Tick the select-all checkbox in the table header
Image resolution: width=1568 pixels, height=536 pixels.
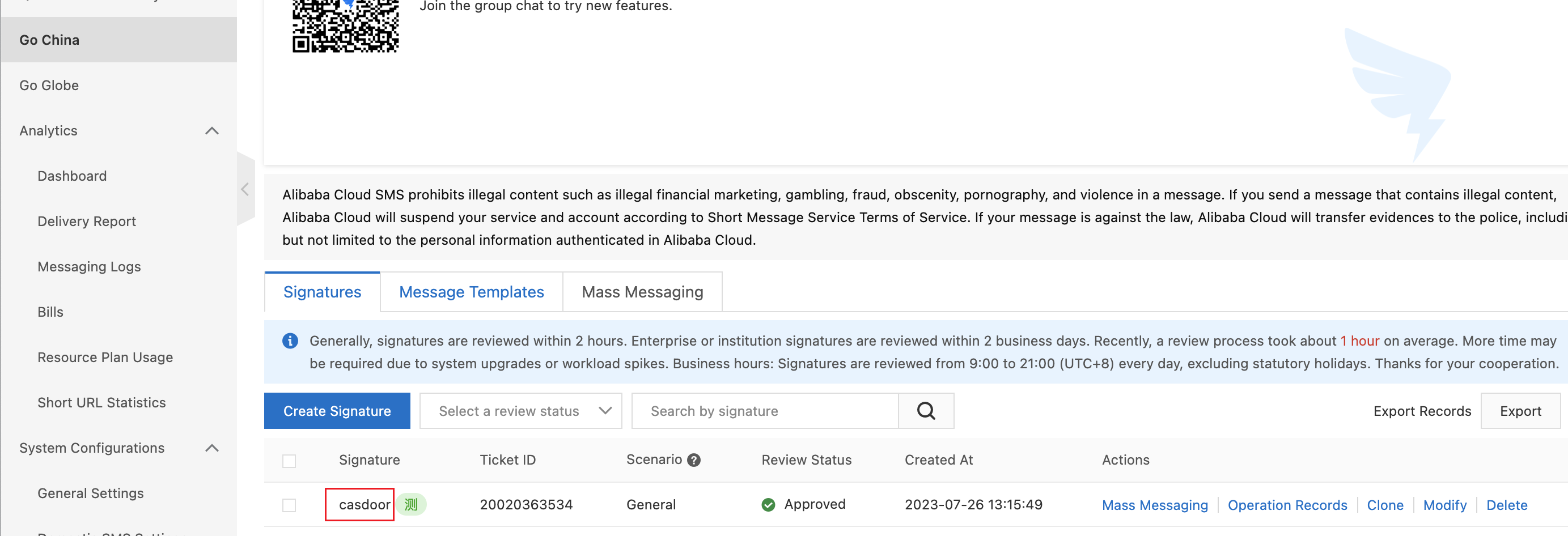289,461
